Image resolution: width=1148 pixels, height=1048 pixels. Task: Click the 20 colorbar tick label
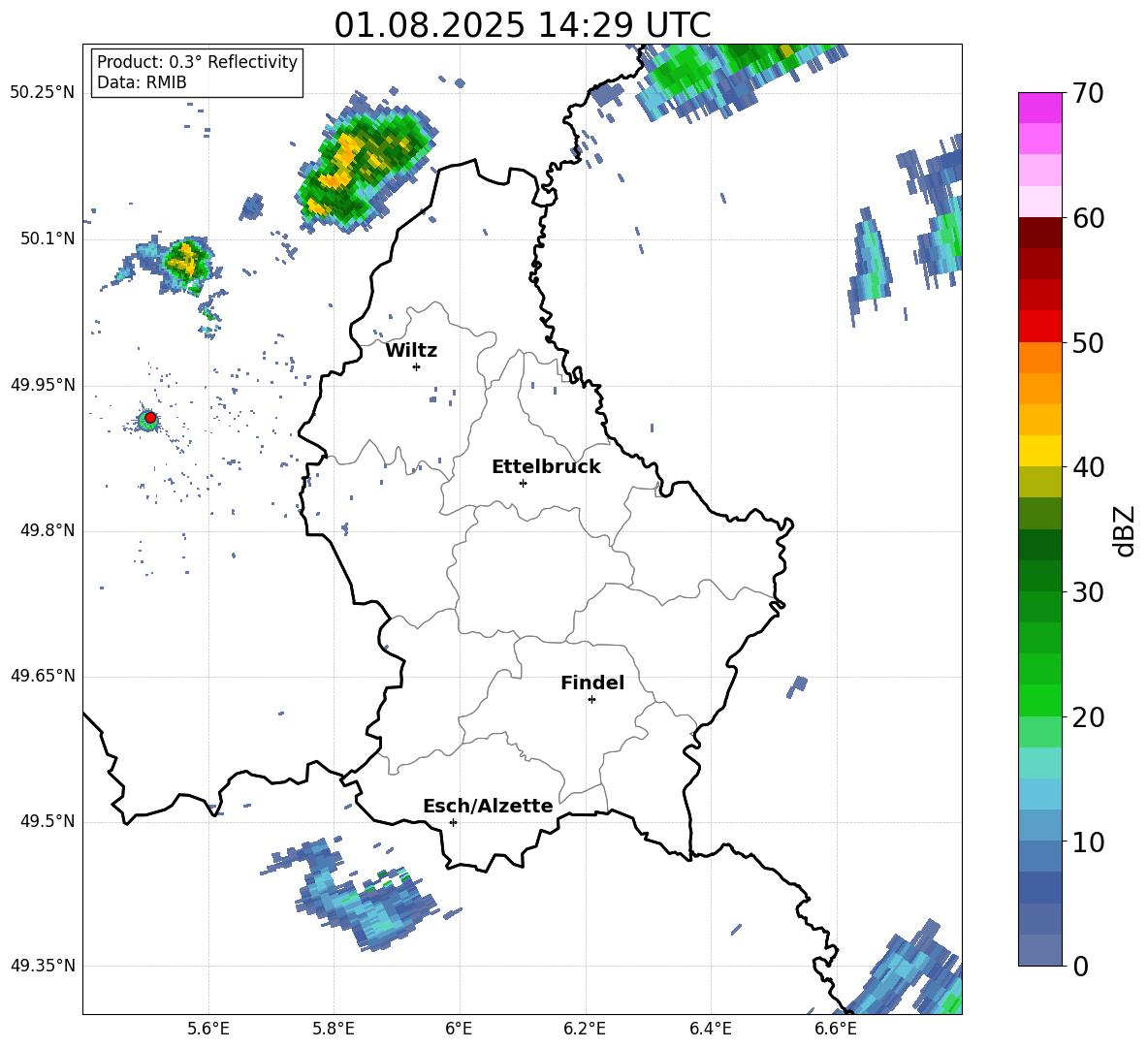tap(1088, 717)
